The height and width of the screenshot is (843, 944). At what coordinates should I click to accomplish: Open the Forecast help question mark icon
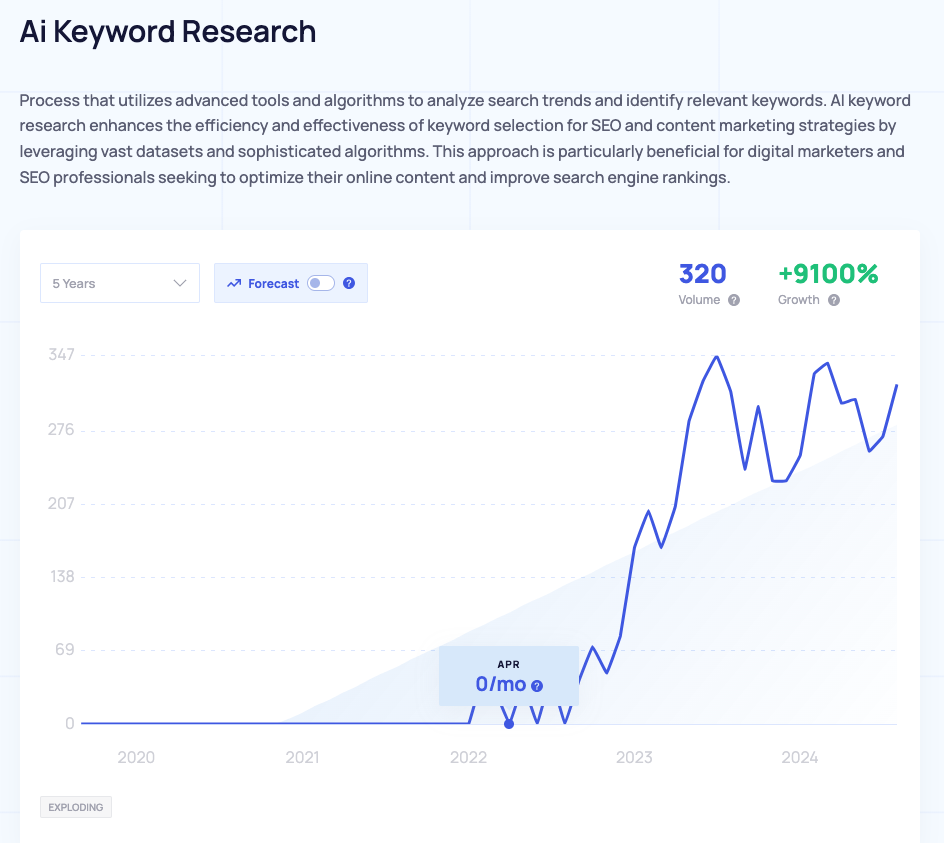(348, 283)
